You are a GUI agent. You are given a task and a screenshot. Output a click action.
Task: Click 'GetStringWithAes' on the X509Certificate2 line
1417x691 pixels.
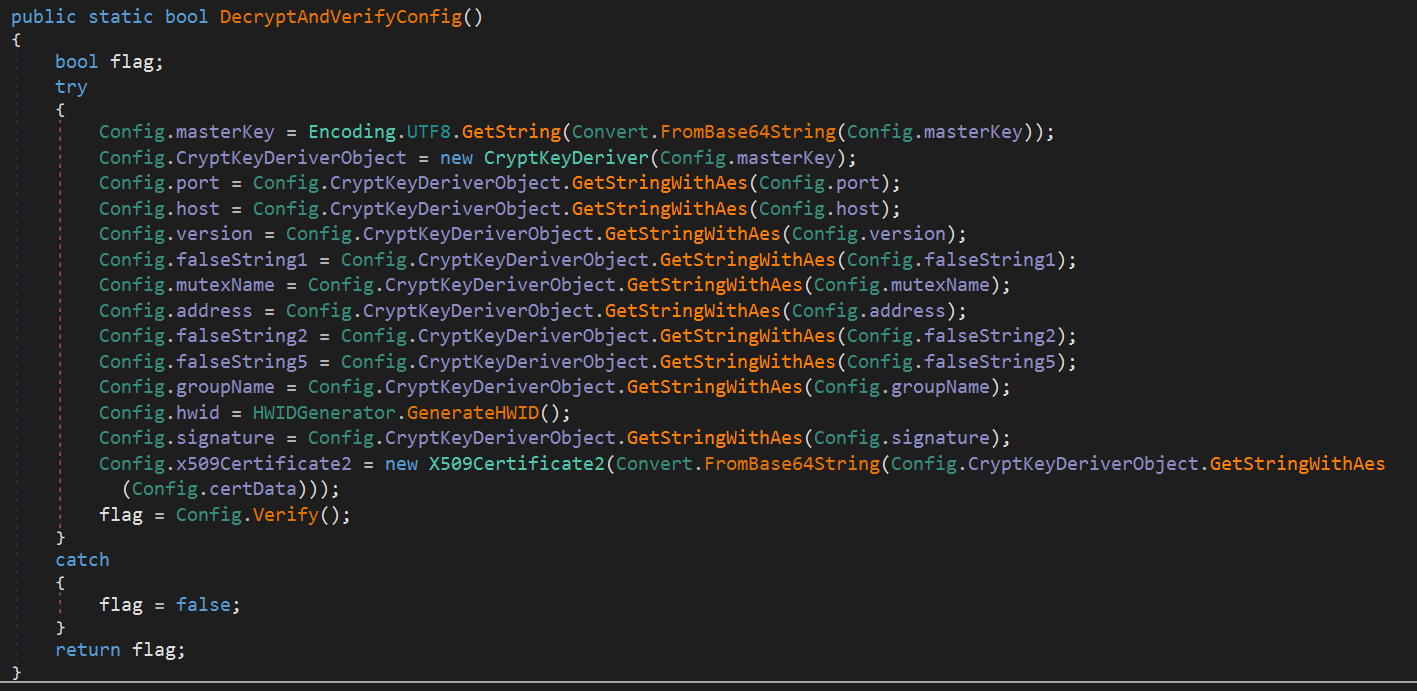pyautogui.click(x=1298, y=464)
